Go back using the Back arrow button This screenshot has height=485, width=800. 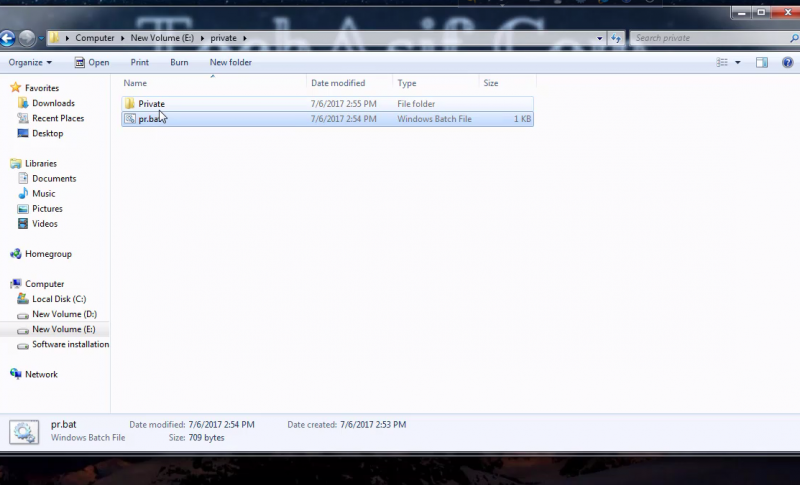[x=7, y=38]
